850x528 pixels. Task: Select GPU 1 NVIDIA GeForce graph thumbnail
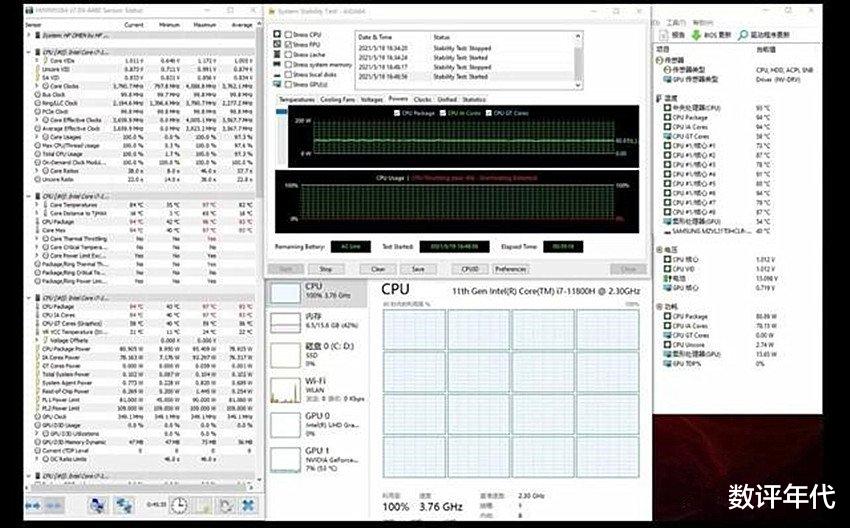(285, 460)
